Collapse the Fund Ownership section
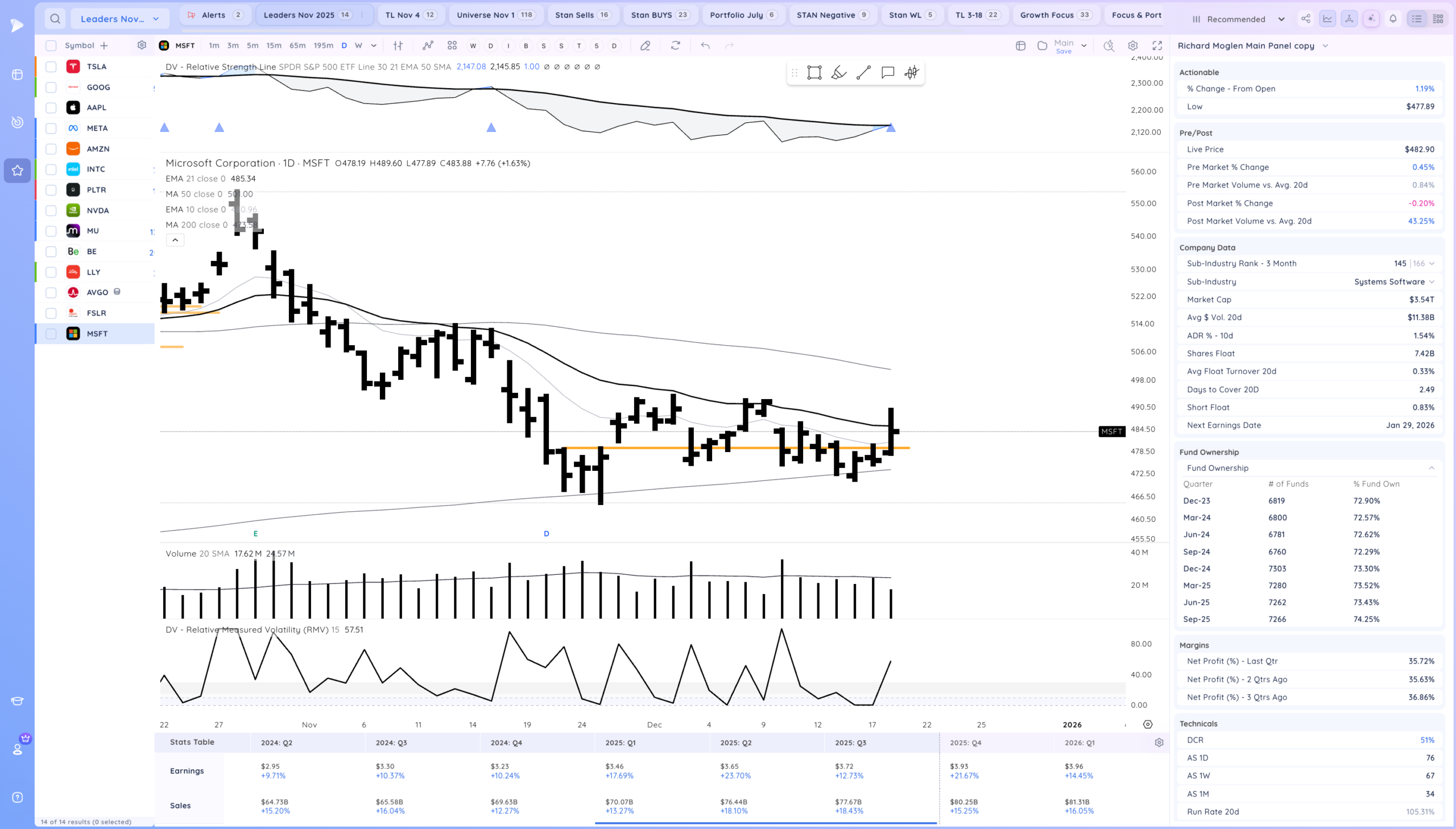1456x829 pixels. (x=1431, y=468)
